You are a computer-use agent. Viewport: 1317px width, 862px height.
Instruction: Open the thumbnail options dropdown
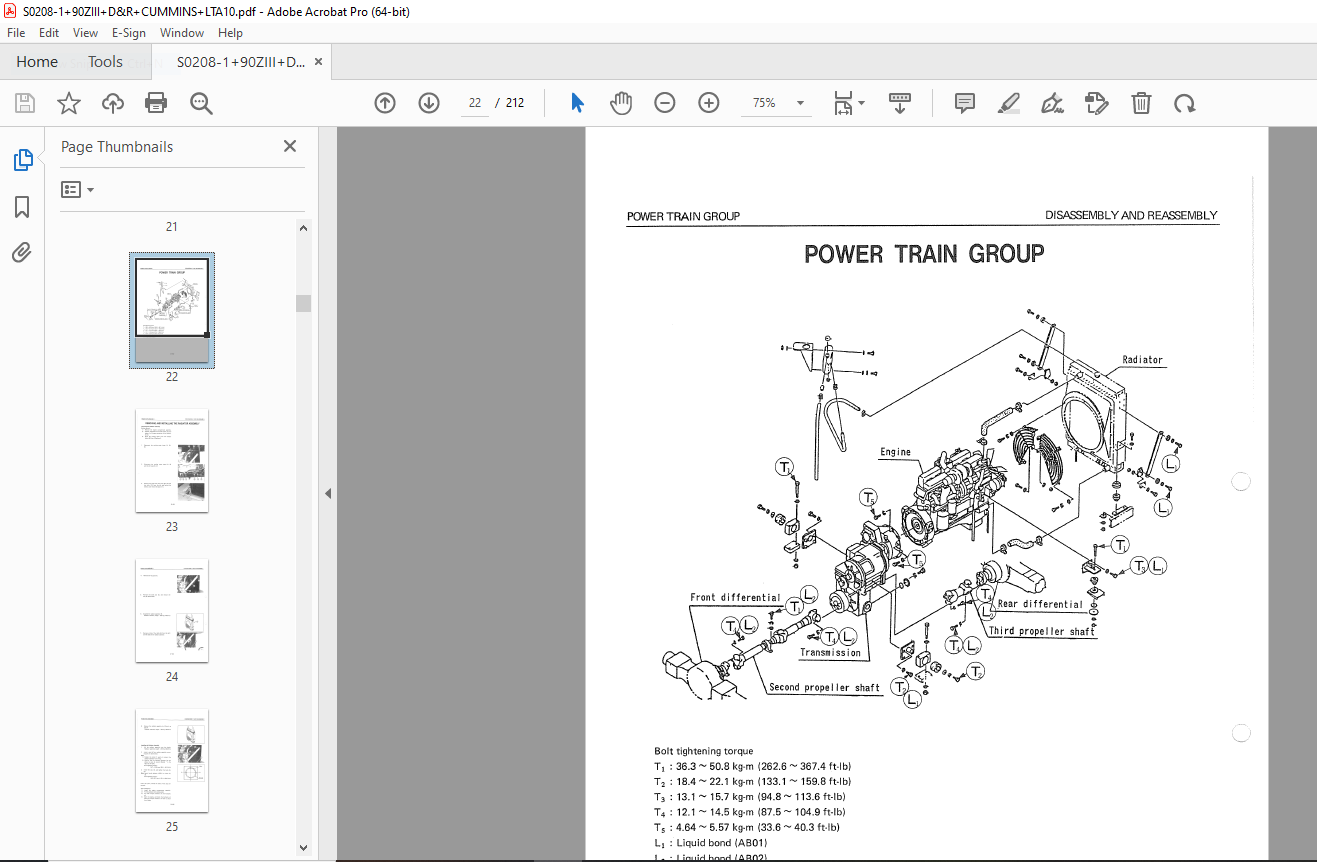pos(77,189)
